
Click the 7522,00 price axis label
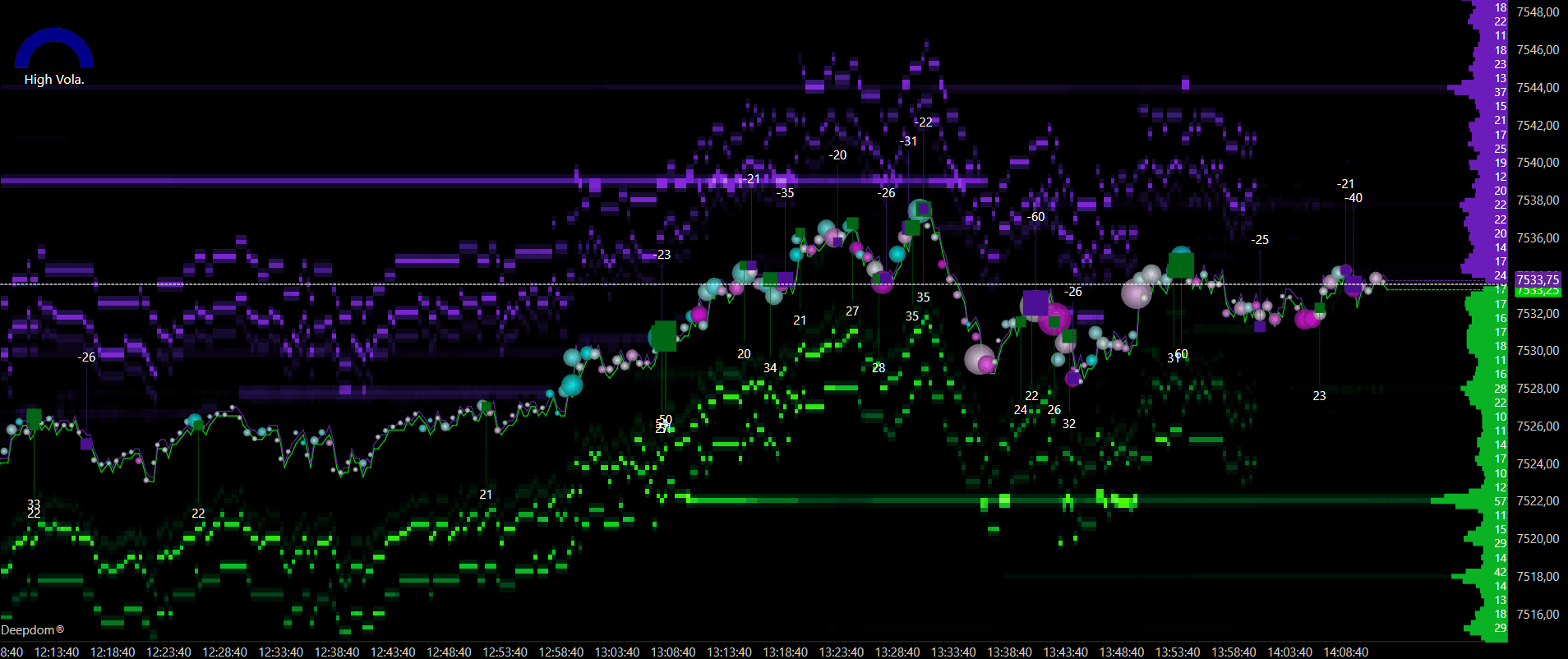pos(1538,501)
